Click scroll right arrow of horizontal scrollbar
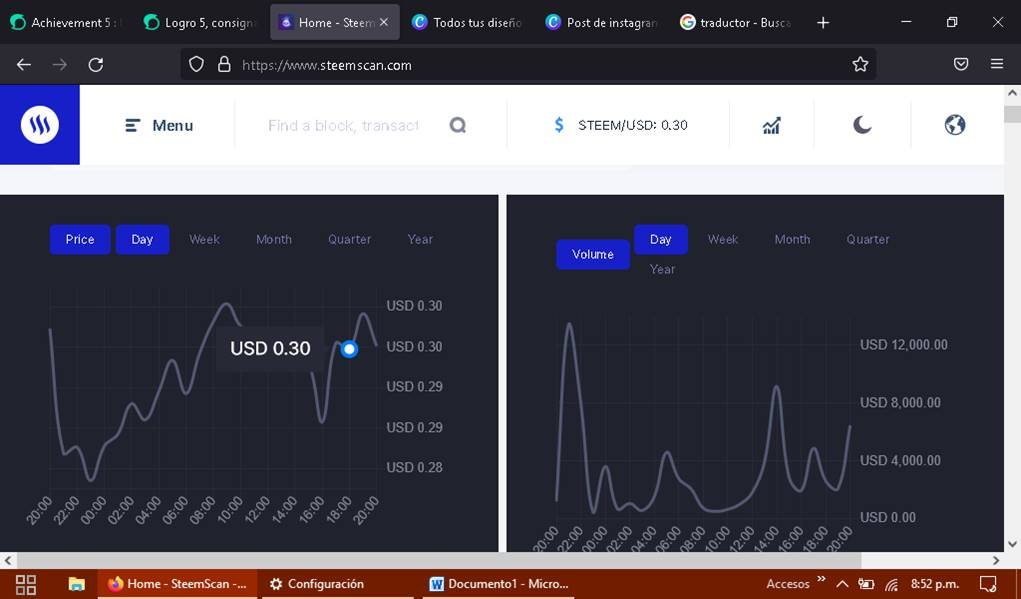Image resolution: width=1021 pixels, height=599 pixels. 996,560
